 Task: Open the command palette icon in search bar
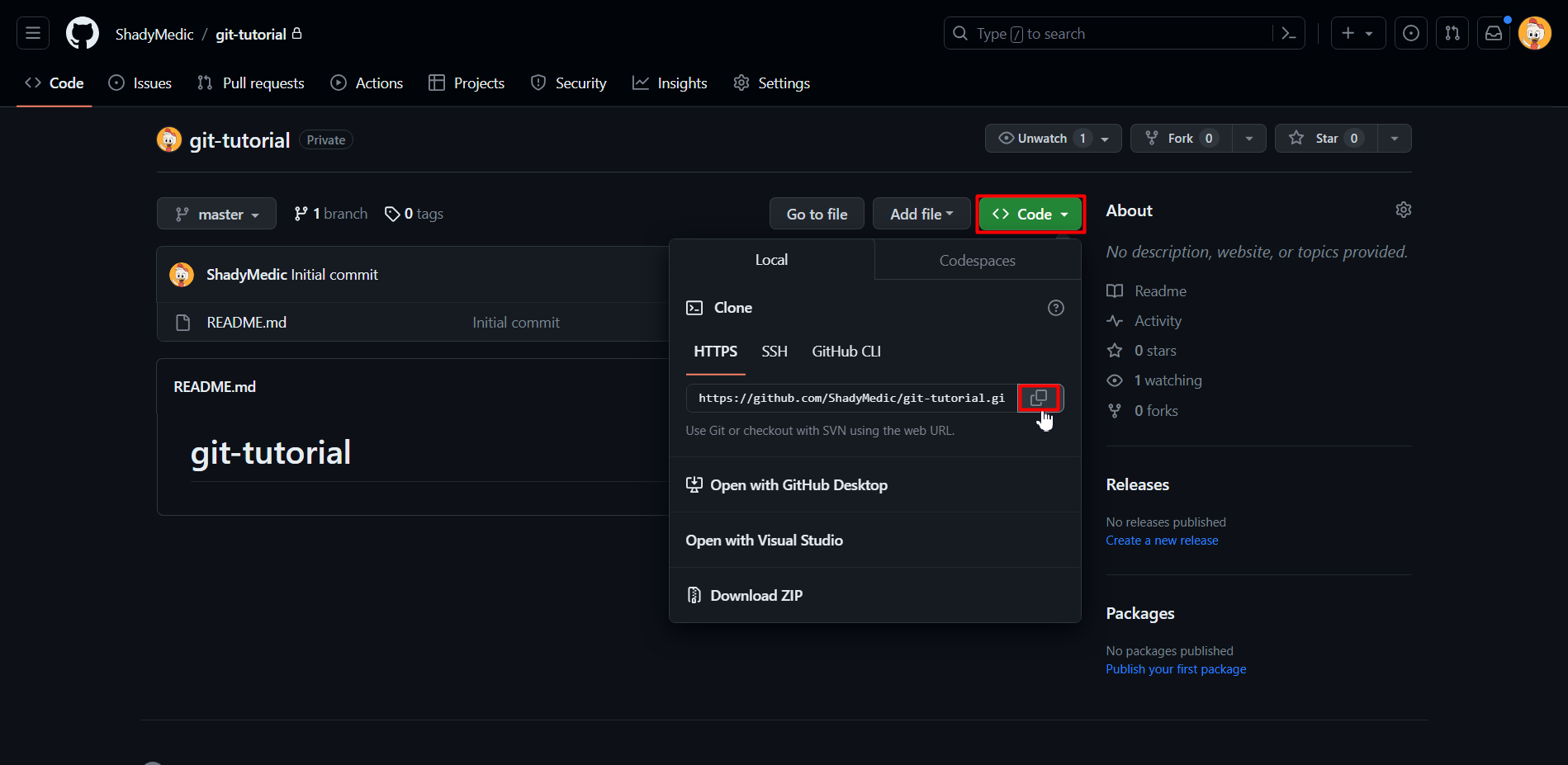1288,34
